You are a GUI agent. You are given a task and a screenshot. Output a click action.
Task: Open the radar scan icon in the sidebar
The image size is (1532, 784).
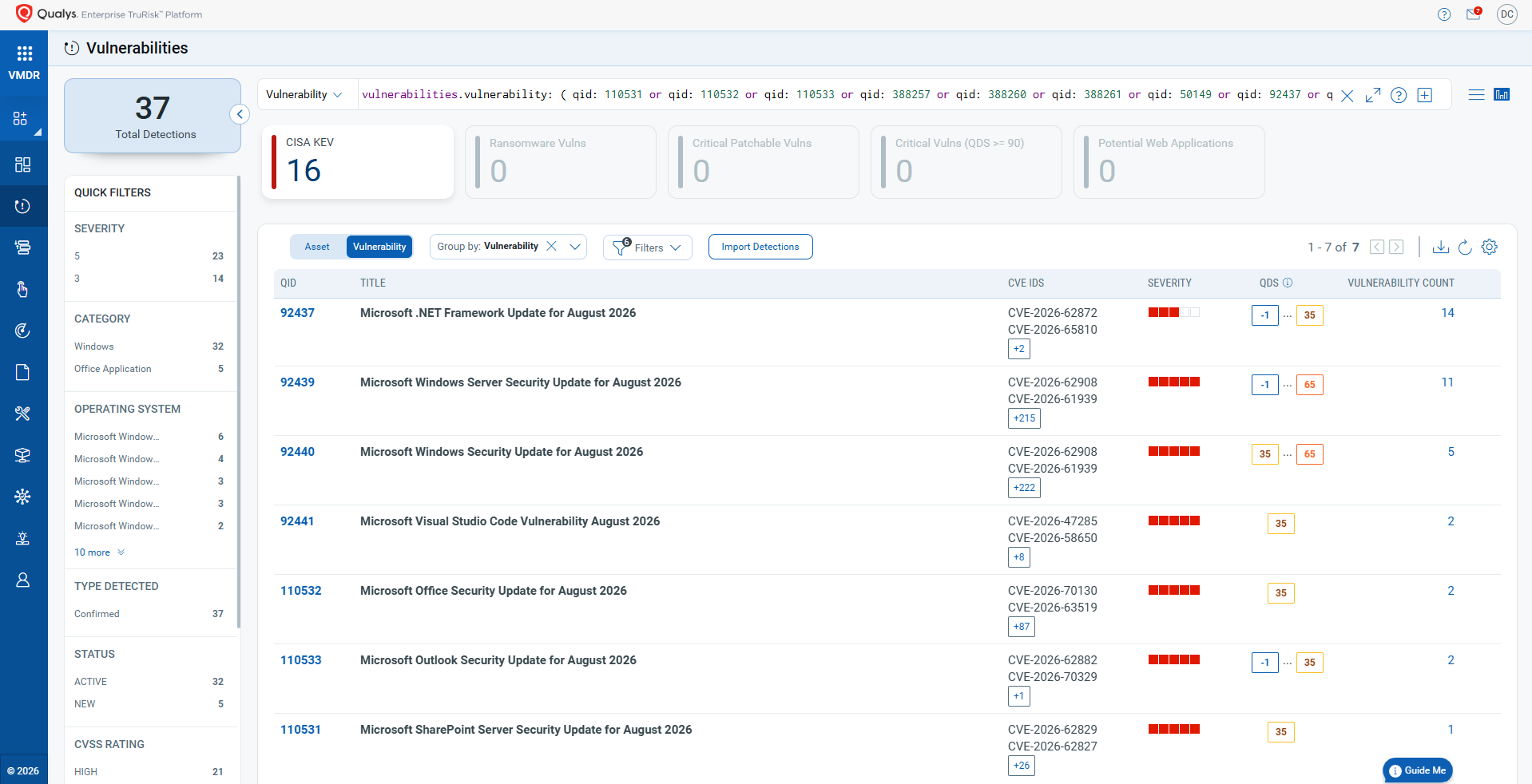[22, 331]
